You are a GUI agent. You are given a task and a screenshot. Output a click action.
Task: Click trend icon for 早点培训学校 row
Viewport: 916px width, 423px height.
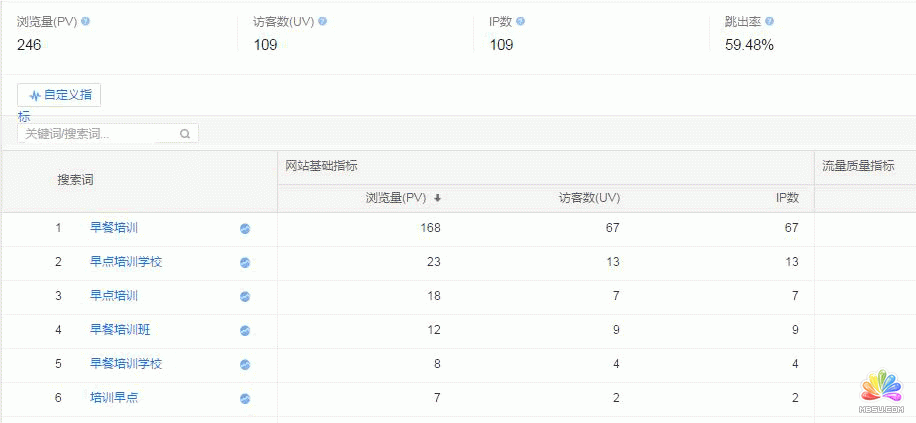(x=245, y=263)
